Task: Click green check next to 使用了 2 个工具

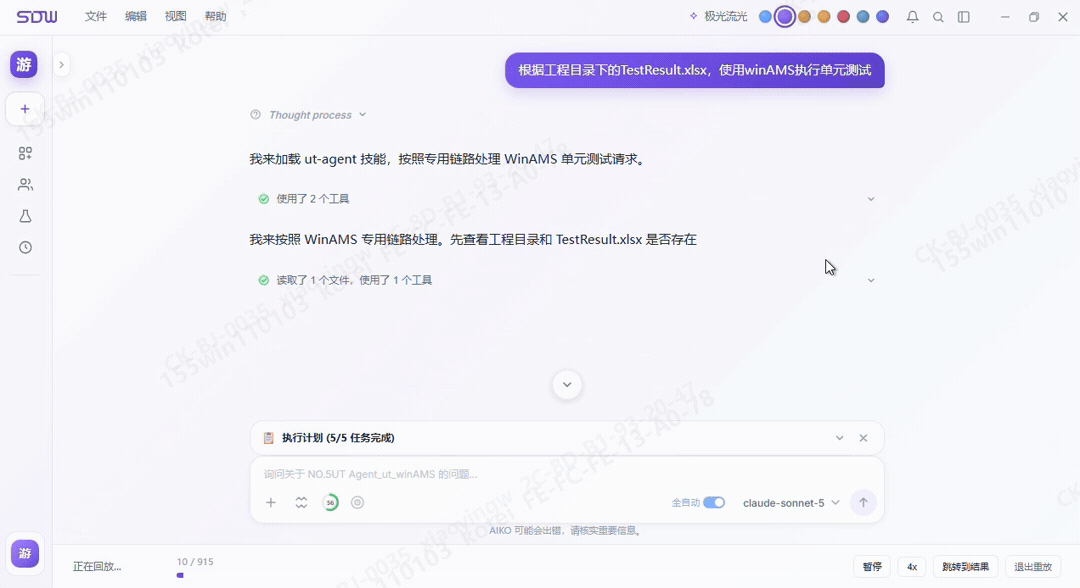Action: coord(263,199)
